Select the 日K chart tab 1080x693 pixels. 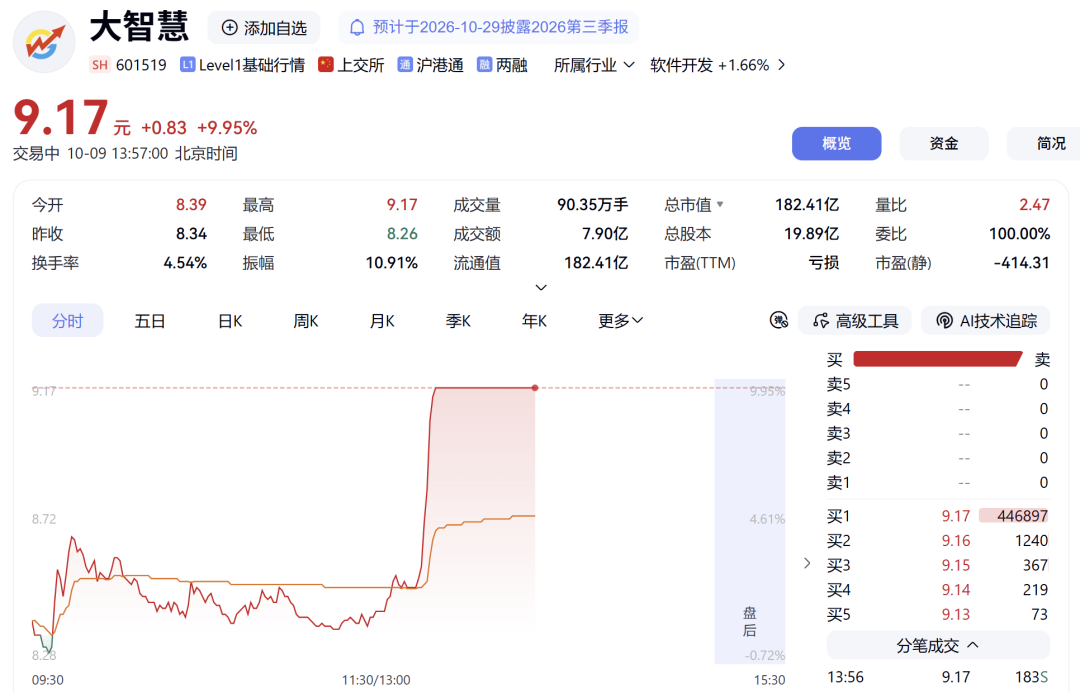[x=230, y=321]
